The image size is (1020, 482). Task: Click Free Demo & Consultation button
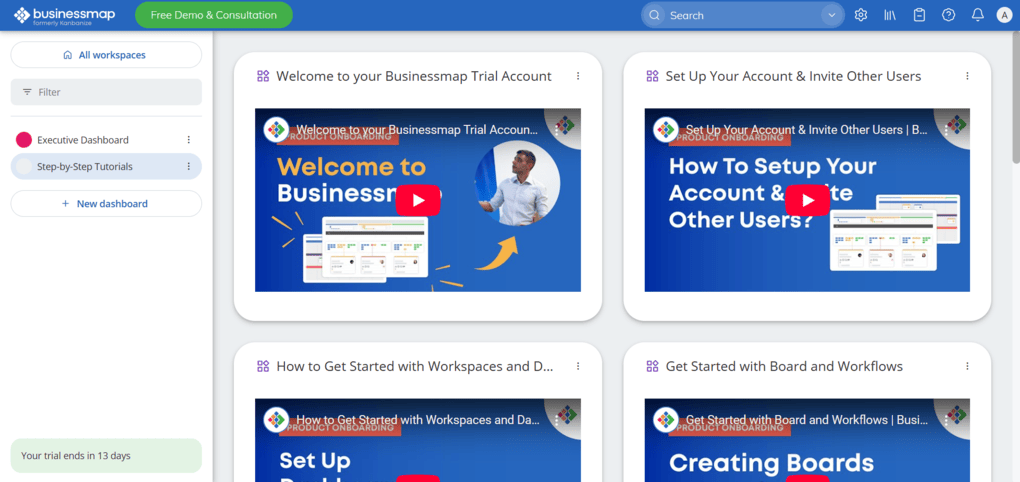tap(213, 15)
